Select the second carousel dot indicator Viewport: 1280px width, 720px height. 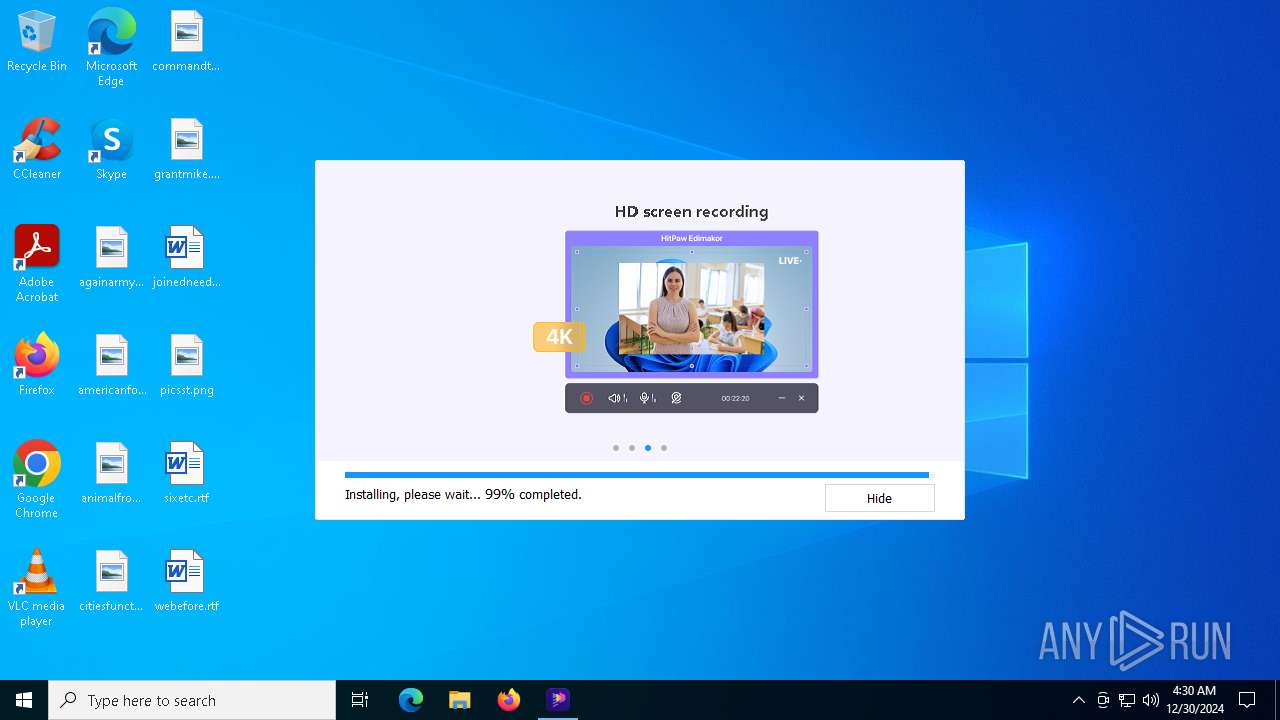632,448
